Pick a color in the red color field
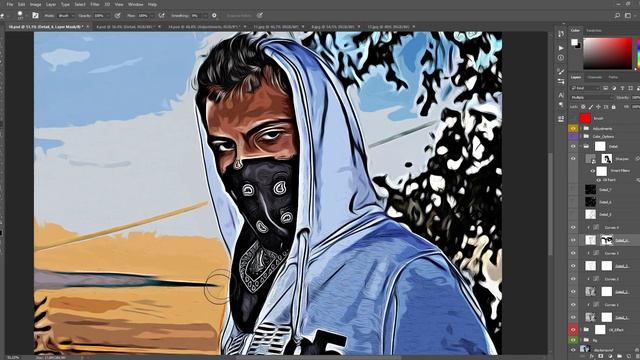The width and height of the screenshot is (640, 360). 607,53
